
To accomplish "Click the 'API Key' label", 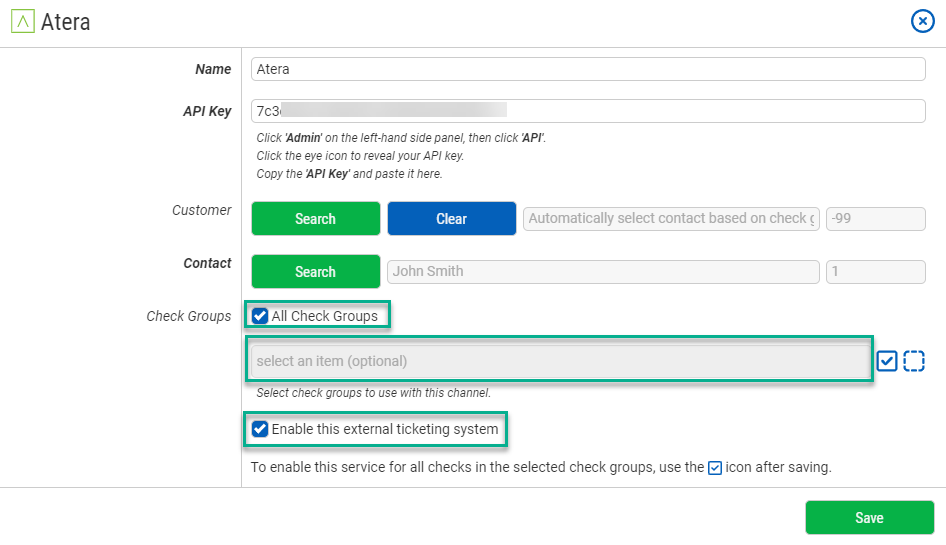I will pyautogui.click(x=208, y=111).
